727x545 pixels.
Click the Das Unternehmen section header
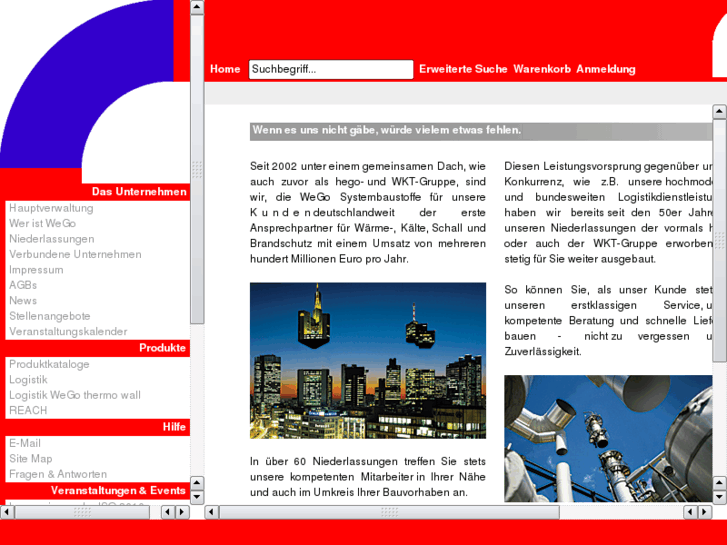click(139, 192)
